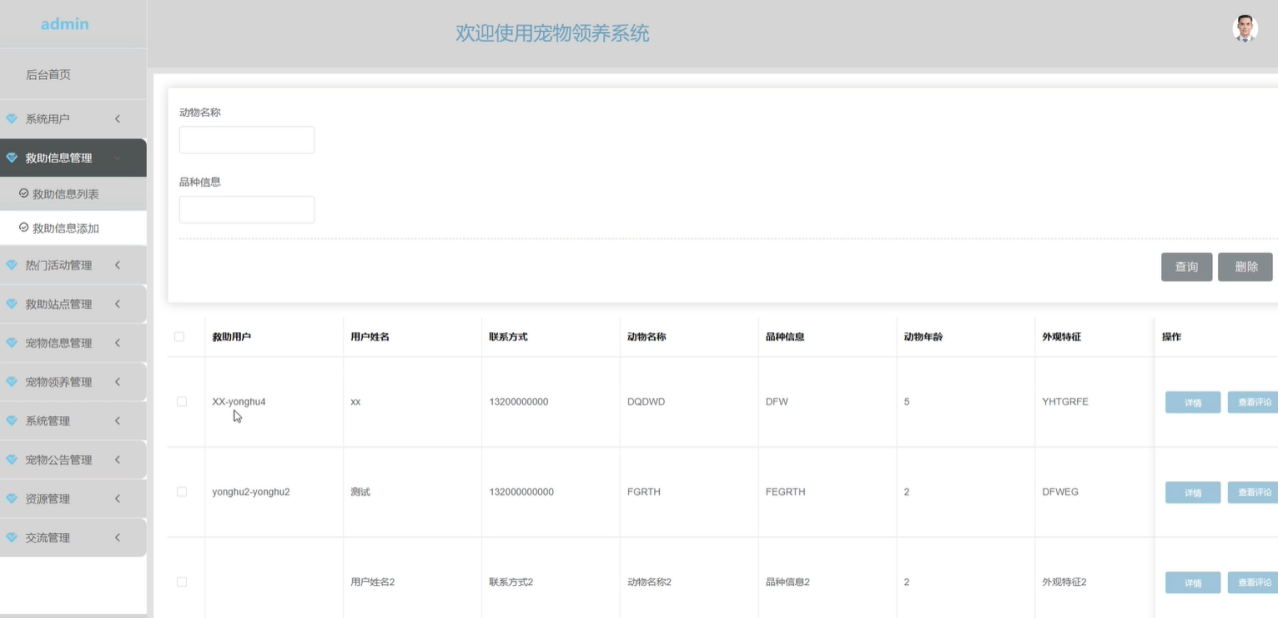Screen dimensions: 1278x618
Task: Click the YHTGRFE feature cell
Action: tap(1065, 402)
